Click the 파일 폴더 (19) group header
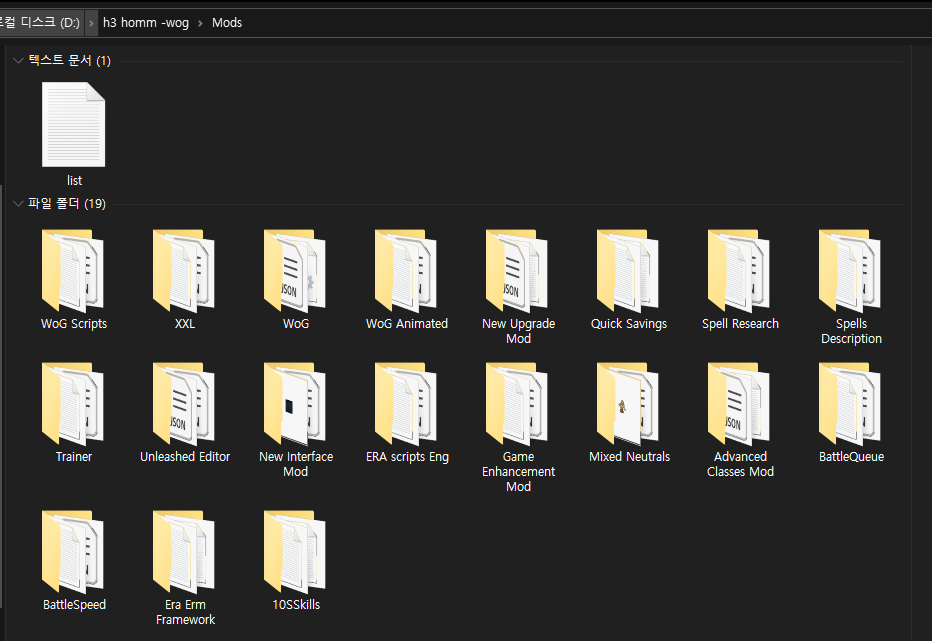The width and height of the screenshot is (932, 641). point(67,203)
